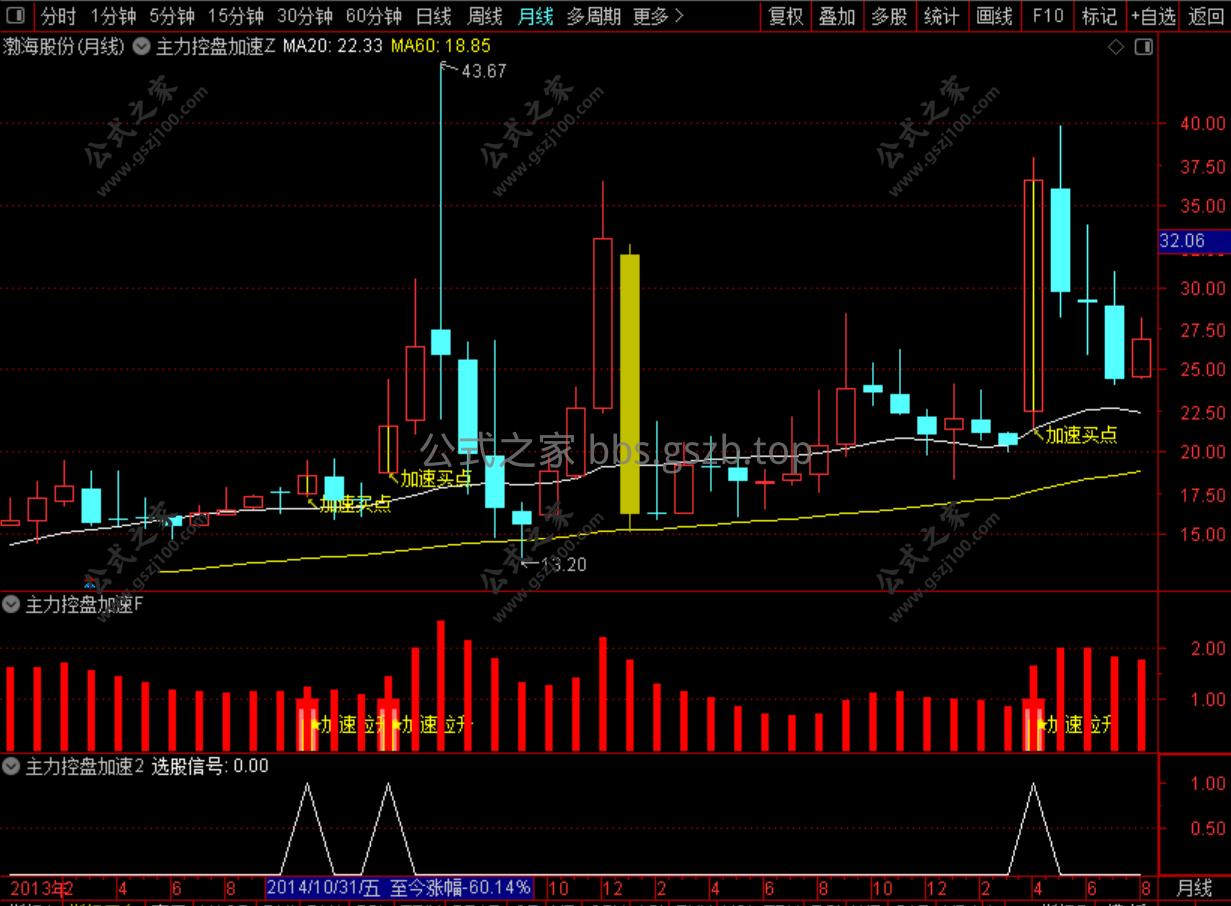Expand 主力控盘加速Z indicator dropdown
Screen dimensions: 1231x906
[143, 46]
